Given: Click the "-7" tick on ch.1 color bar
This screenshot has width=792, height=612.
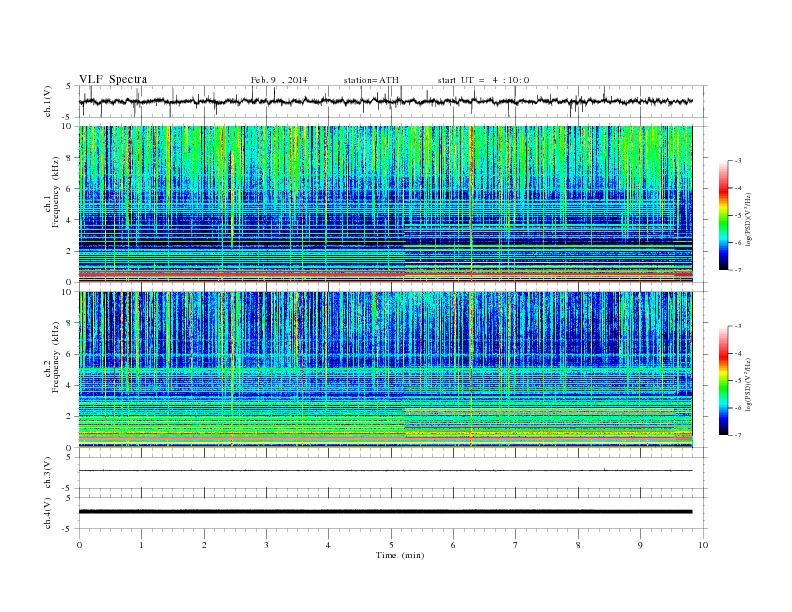Looking at the screenshot, I should pos(738,270).
